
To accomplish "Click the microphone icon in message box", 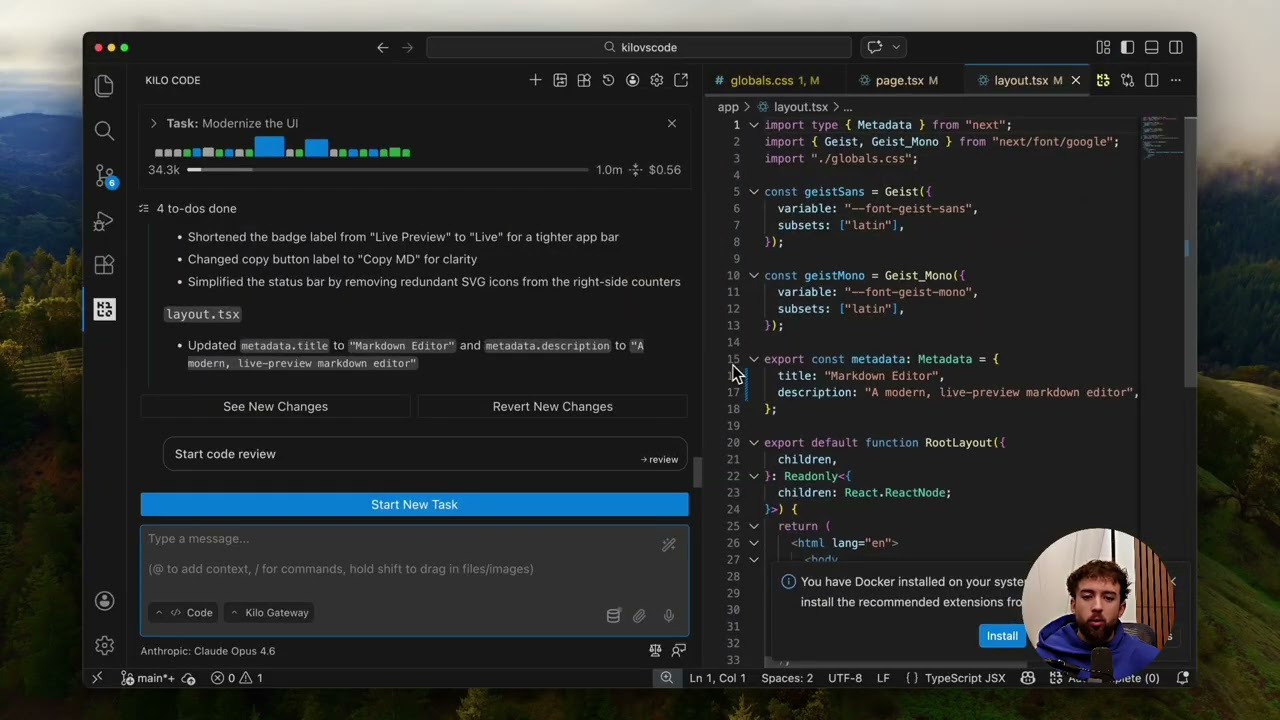I will point(668,616).
